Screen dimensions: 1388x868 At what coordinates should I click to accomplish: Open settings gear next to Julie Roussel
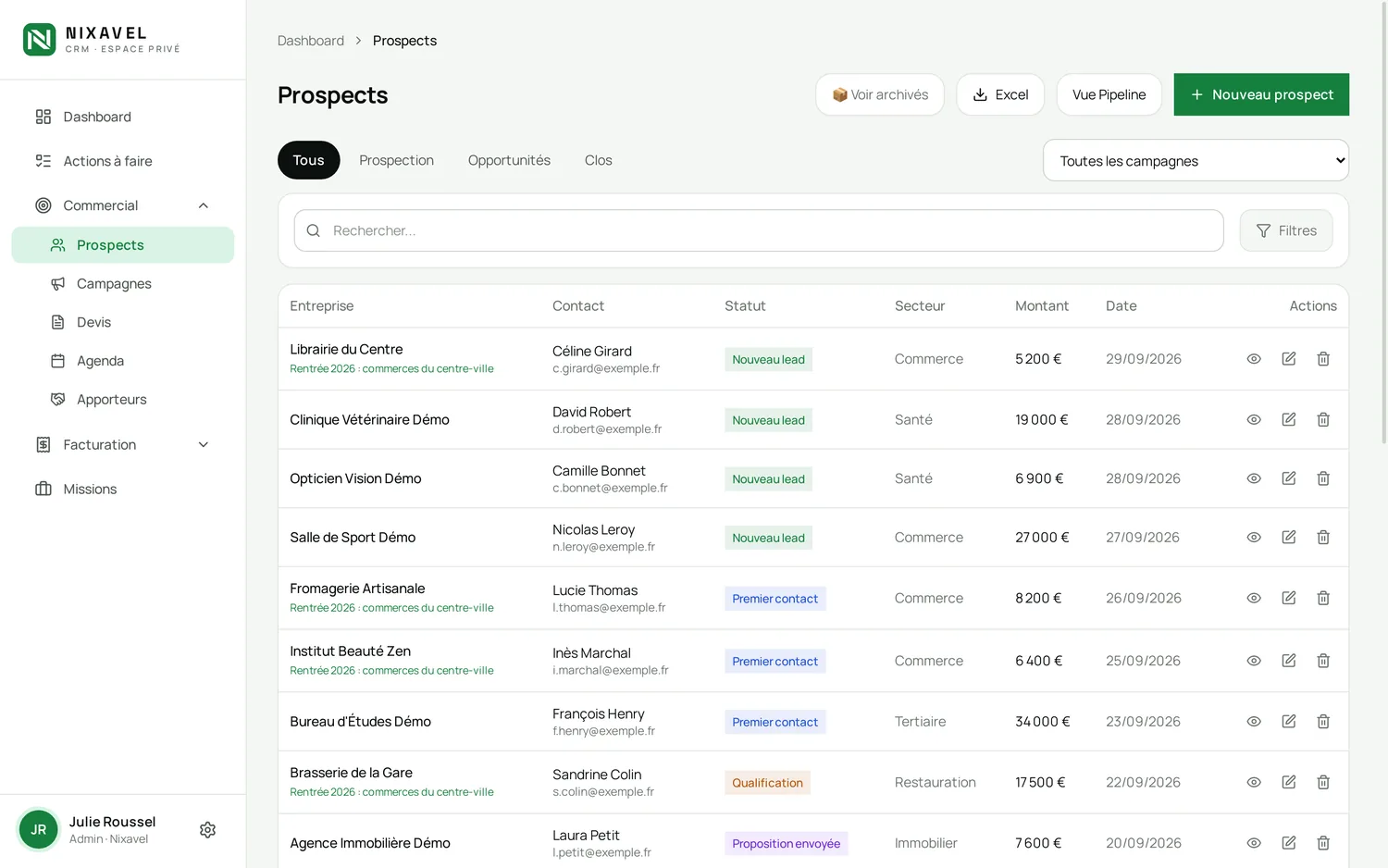pyautogui.click(x=208, y=830)
